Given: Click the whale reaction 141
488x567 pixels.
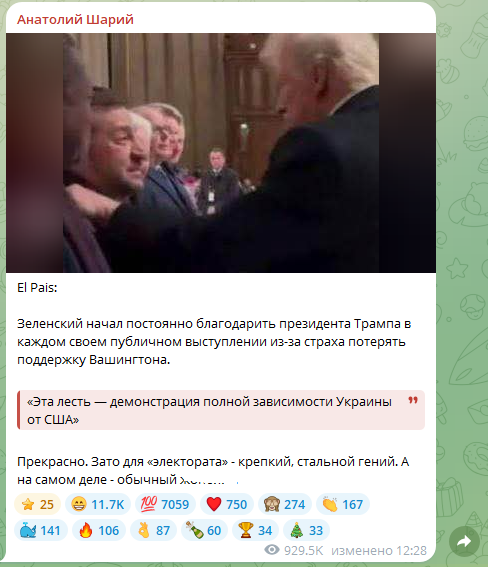Looking at the screenshot, I should pyautogui.click(x=41, y=530).
